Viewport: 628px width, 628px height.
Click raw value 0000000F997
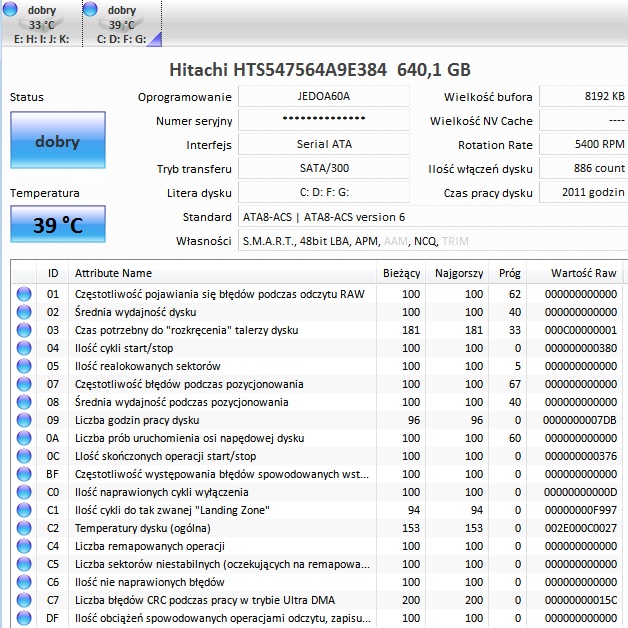(581, 510)
